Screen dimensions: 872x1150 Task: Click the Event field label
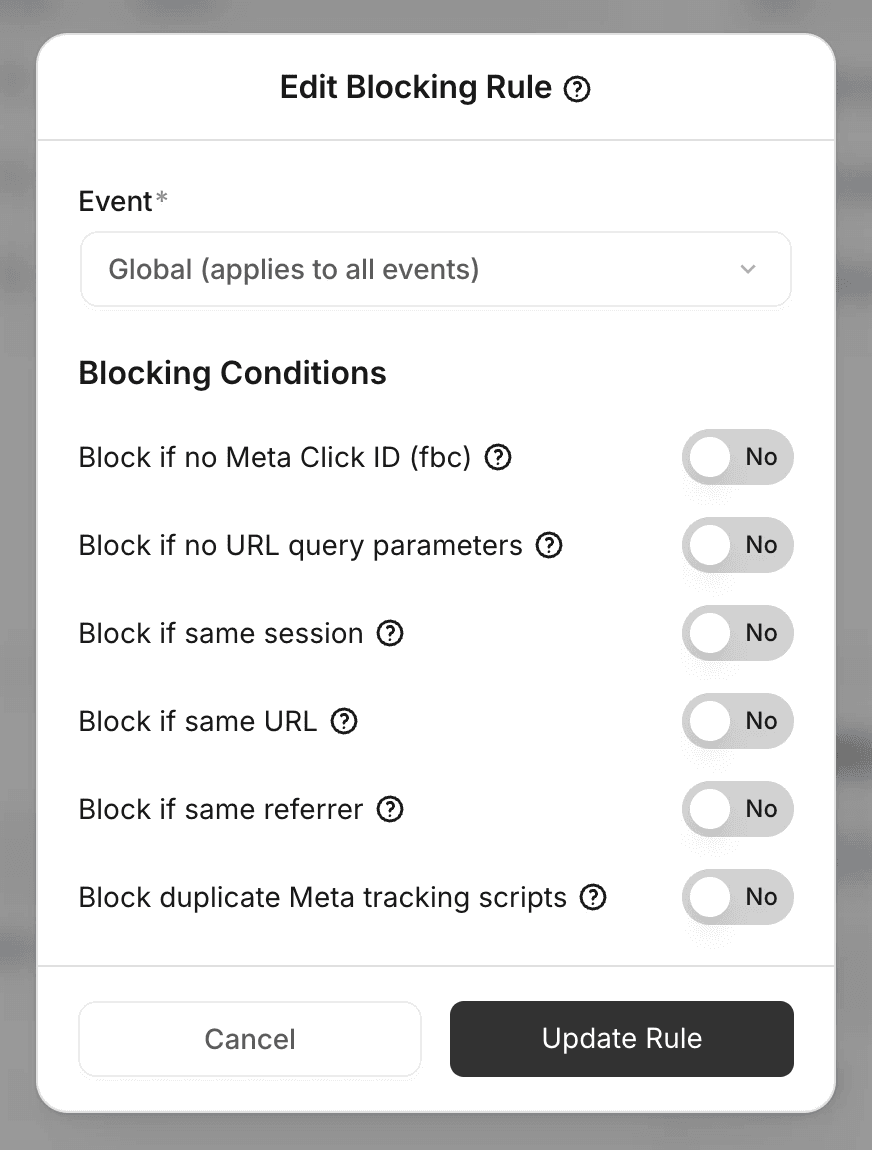[113, 201]
